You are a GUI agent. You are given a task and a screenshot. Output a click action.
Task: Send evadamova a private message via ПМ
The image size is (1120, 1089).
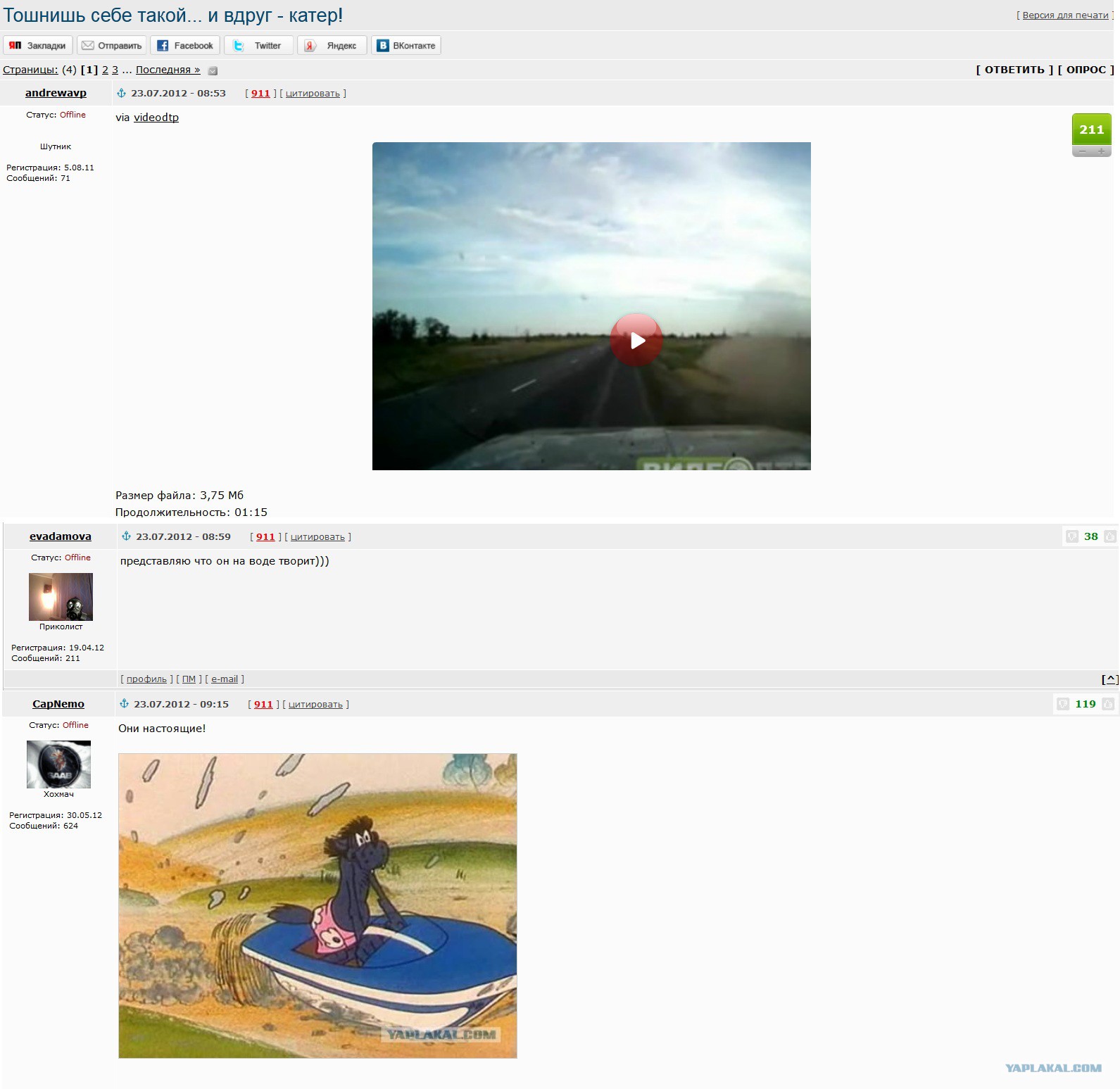tap(189, 679)
